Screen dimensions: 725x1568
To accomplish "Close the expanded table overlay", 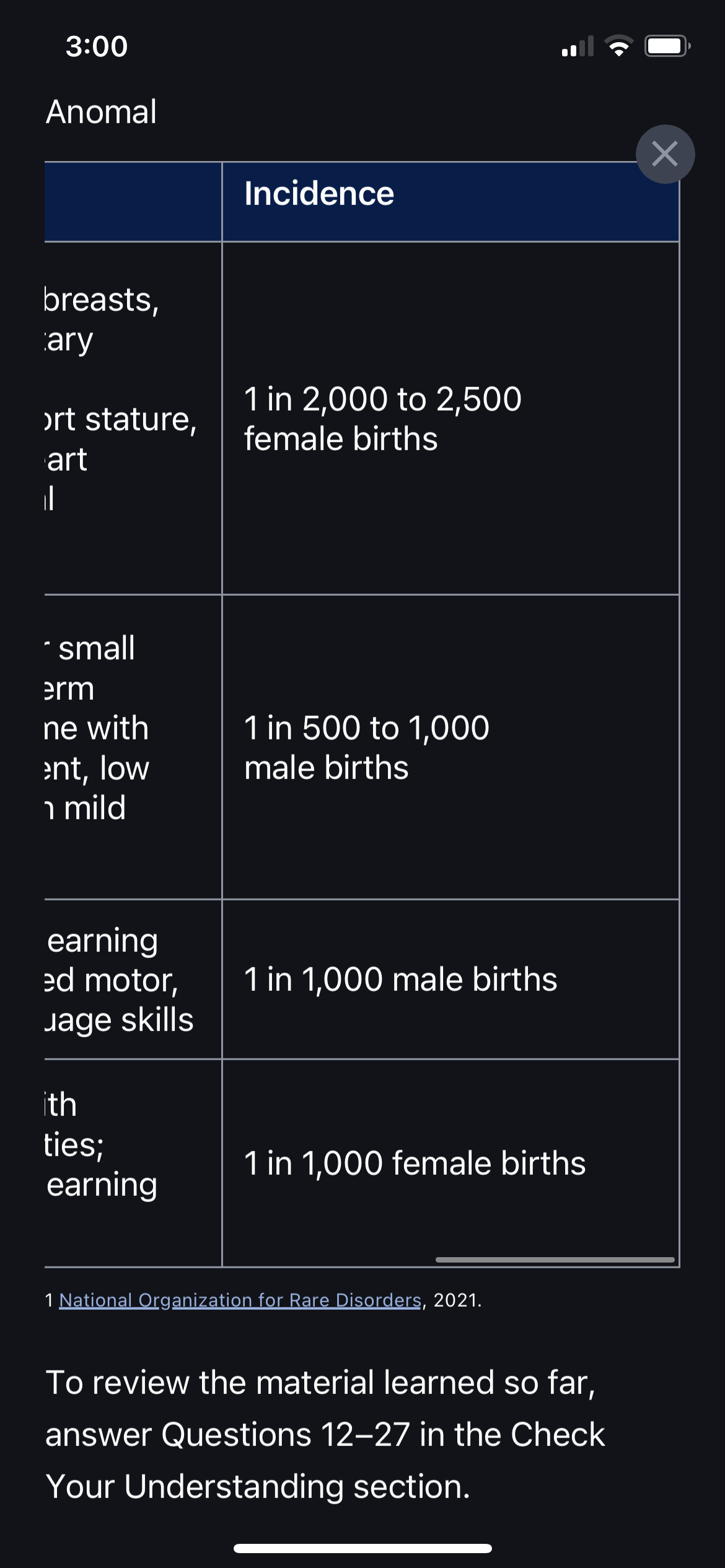I will click(x=665, y=154).
